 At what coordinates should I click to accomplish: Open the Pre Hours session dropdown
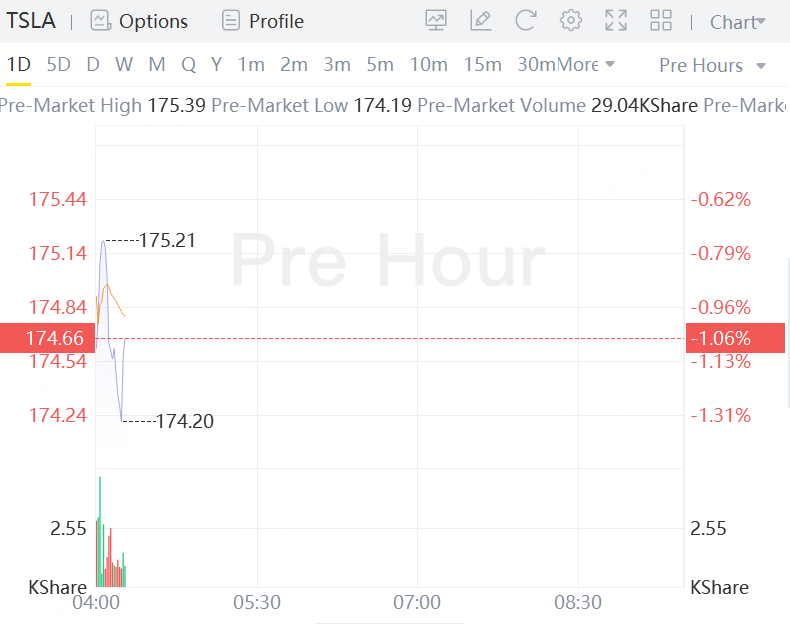click(713, 66)
